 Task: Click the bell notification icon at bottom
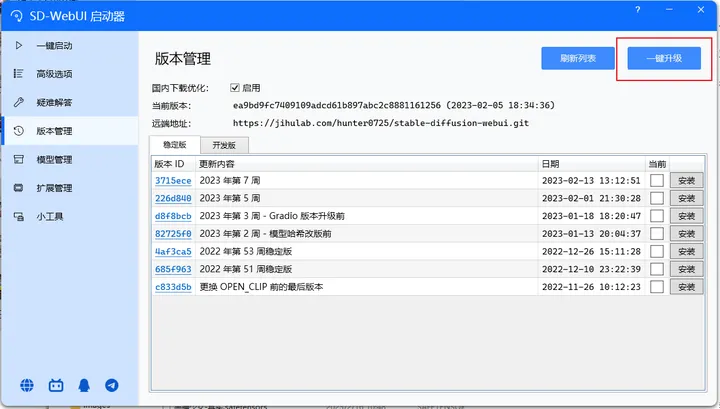click(84, 385)
